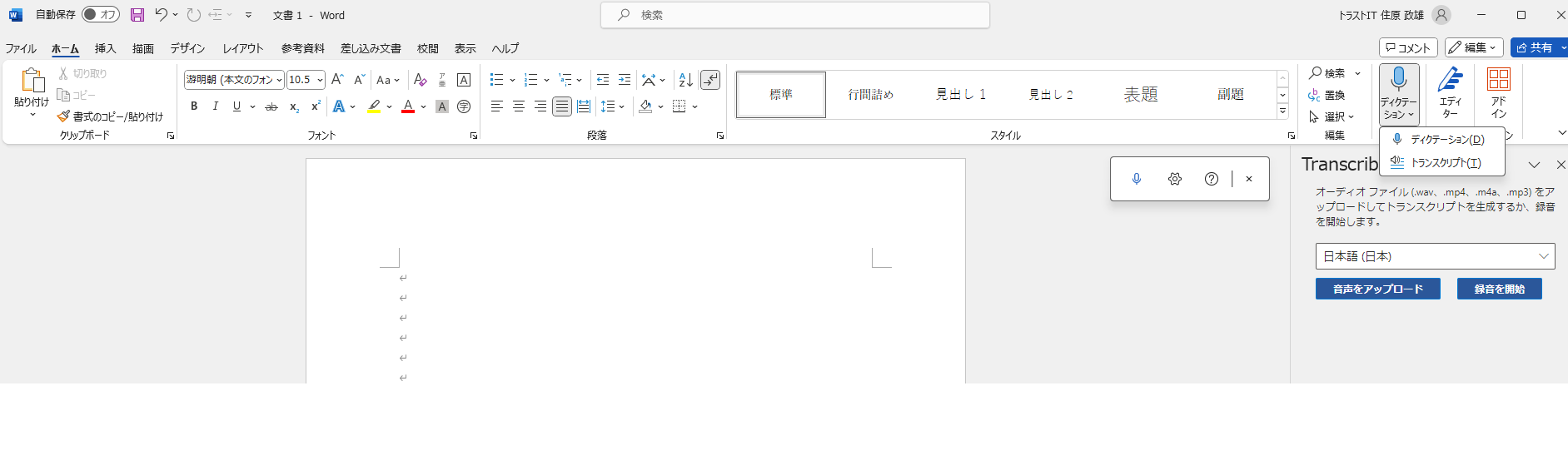Toggle bold formatting
This screenshot has width=1568, height=465.
click(194, 106)
